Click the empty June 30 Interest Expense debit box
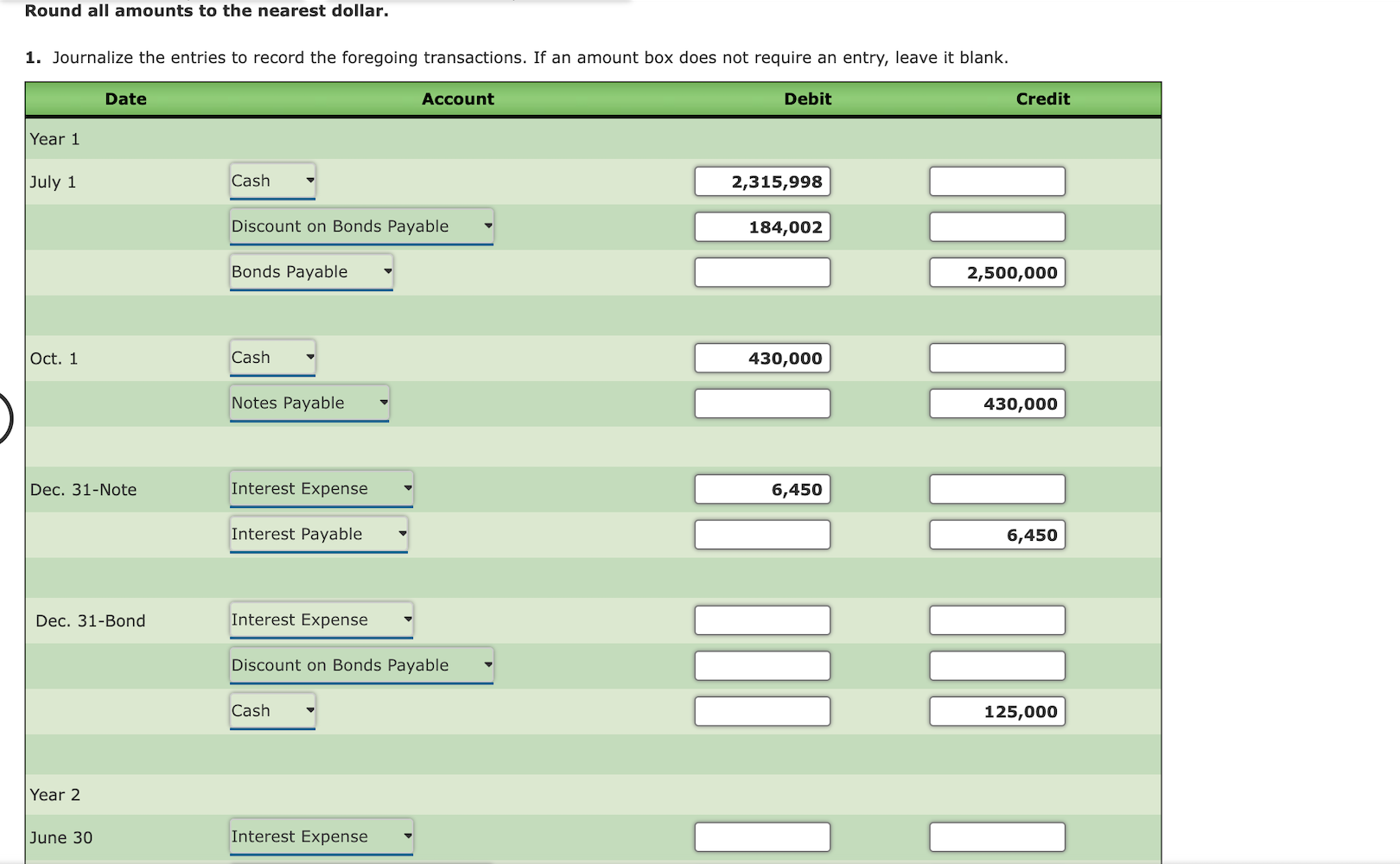The width and height of the screenshot is (1400, 864). [x=761, y=835]
